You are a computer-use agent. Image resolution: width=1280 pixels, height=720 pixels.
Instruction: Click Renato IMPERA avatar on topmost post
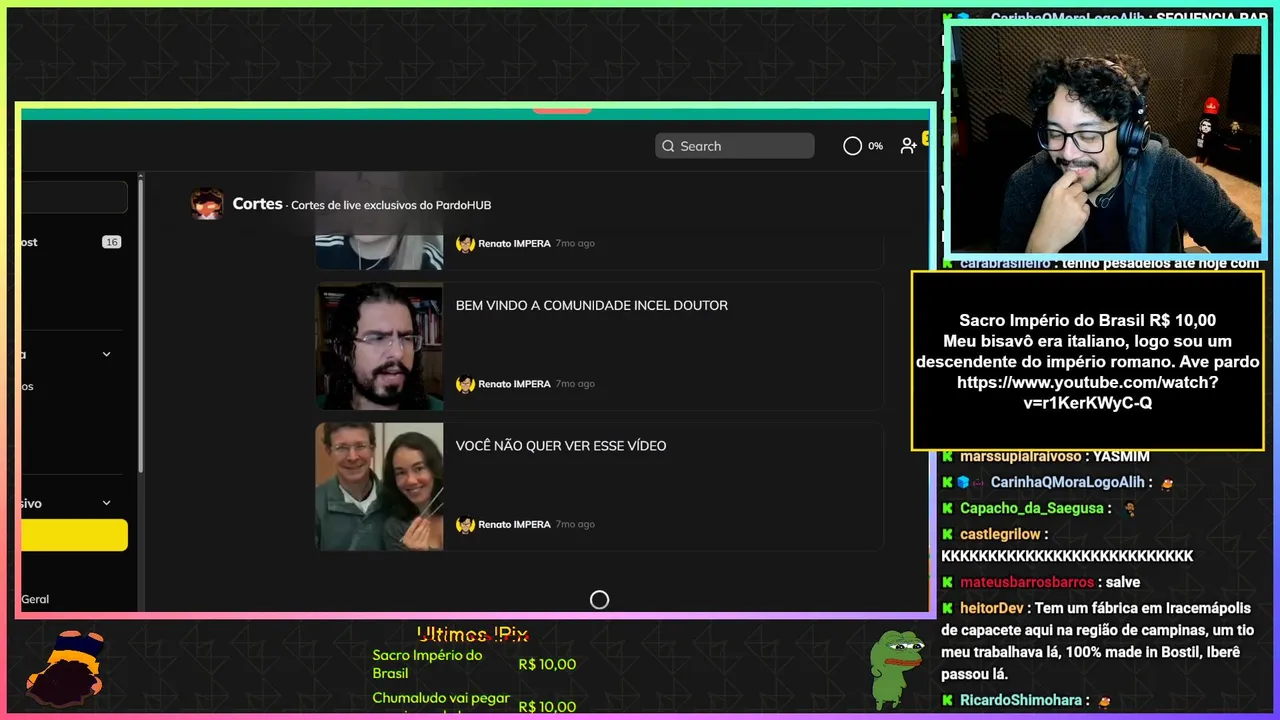[x=465, y=244]
